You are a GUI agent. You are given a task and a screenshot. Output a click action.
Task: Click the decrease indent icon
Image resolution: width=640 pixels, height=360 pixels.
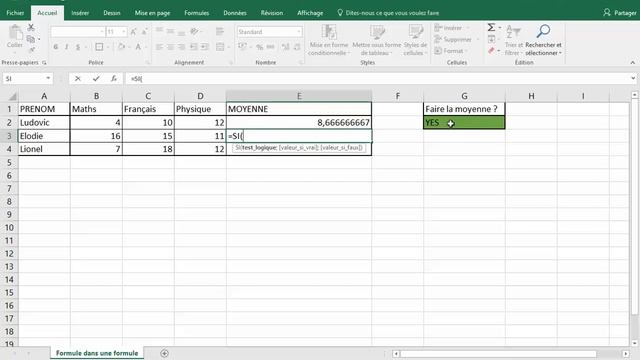click(193, 47)
